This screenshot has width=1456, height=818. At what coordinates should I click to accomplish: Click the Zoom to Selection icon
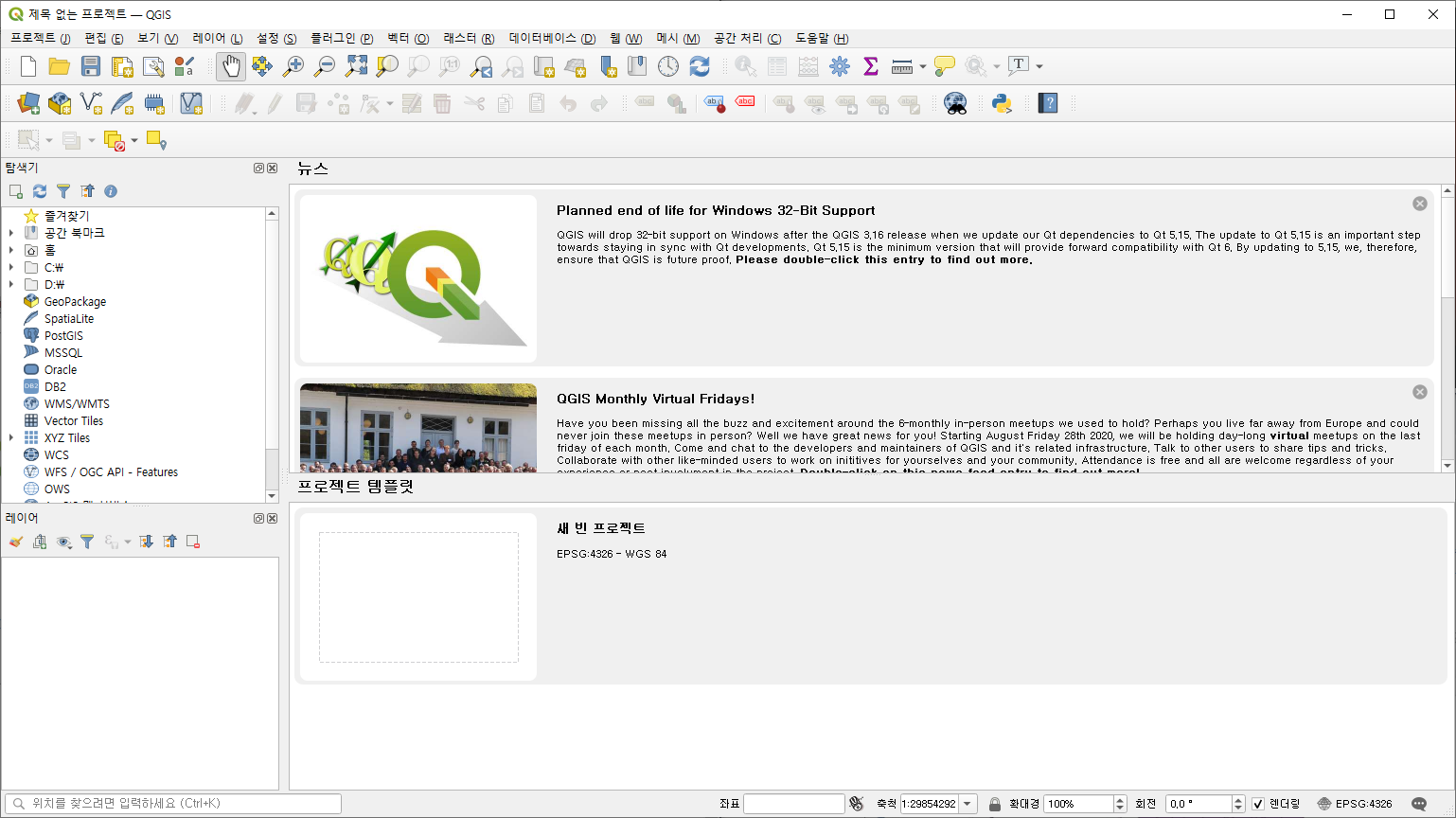click(x=387, y=66)
